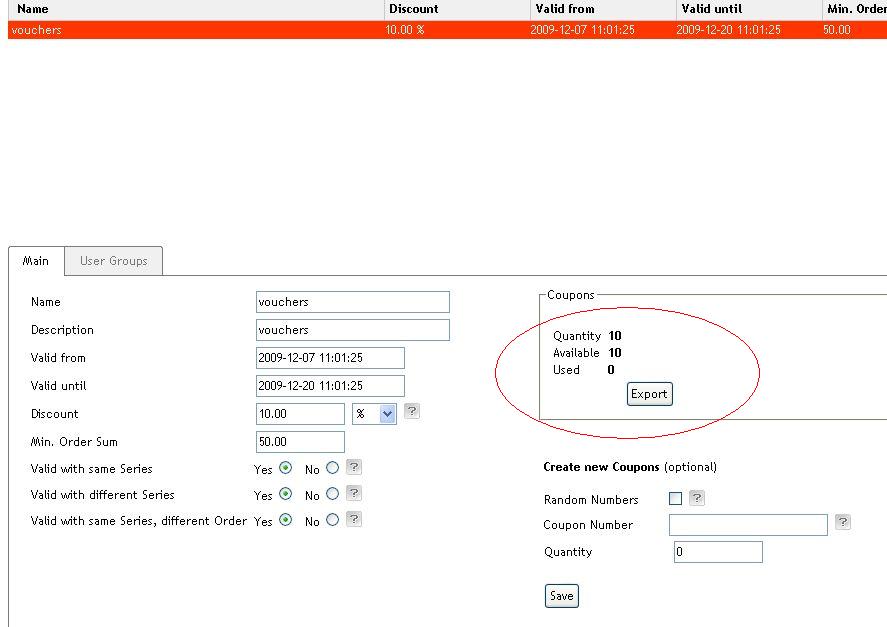Open the discount type % dropdown
This screenshot has height=627, width=887.
(374, 414)
